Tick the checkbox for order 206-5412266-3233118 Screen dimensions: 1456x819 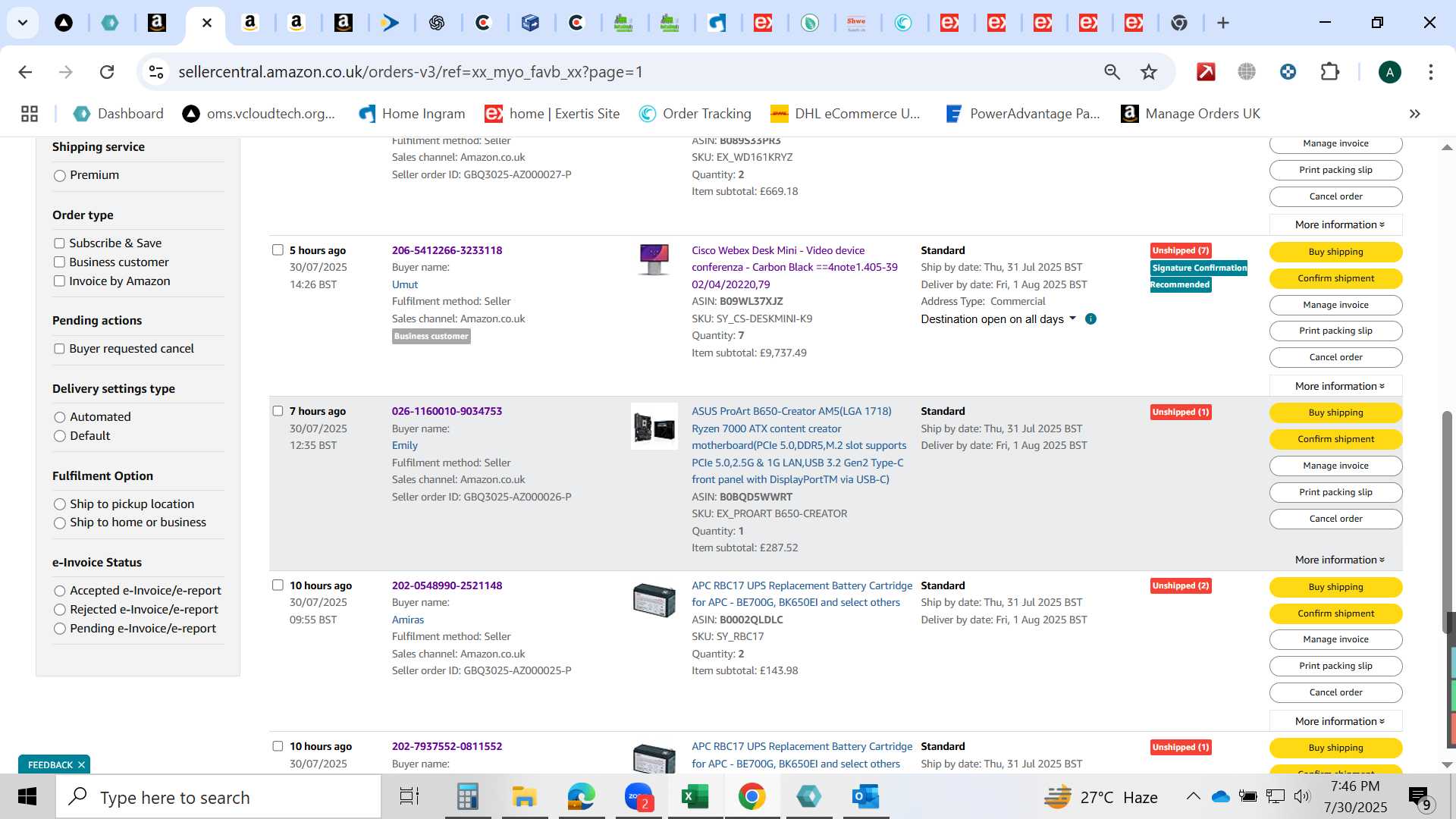[278, 250]
